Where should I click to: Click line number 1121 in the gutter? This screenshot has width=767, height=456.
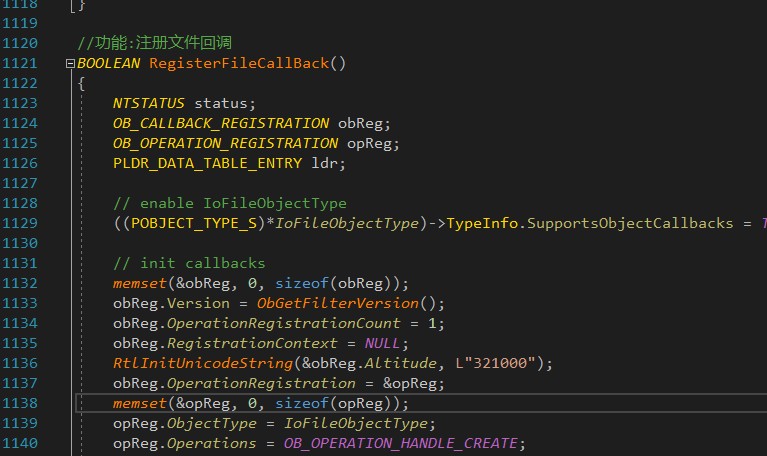(x=20, y=64)
